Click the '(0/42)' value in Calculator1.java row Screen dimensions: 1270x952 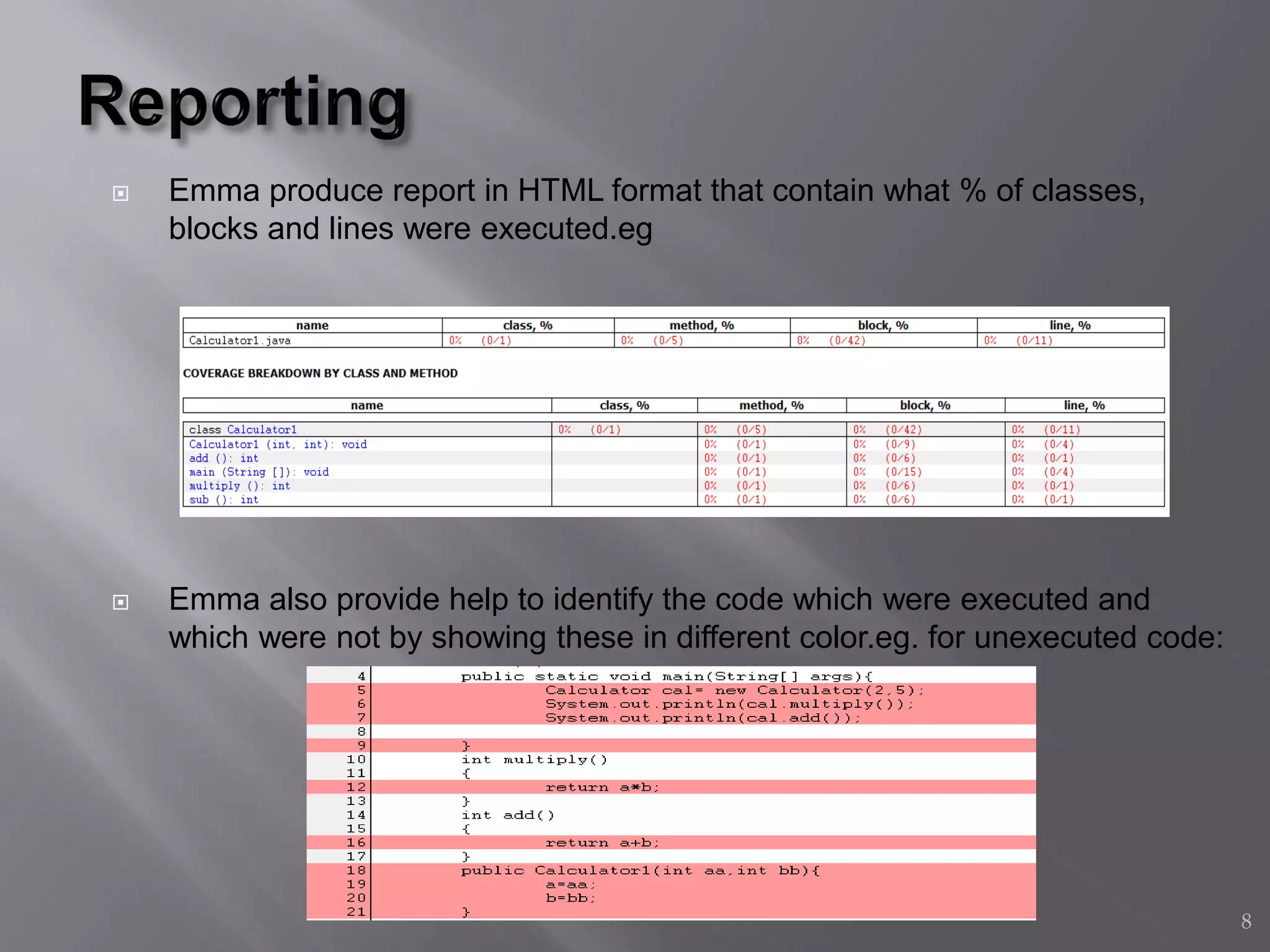[847, 340]
